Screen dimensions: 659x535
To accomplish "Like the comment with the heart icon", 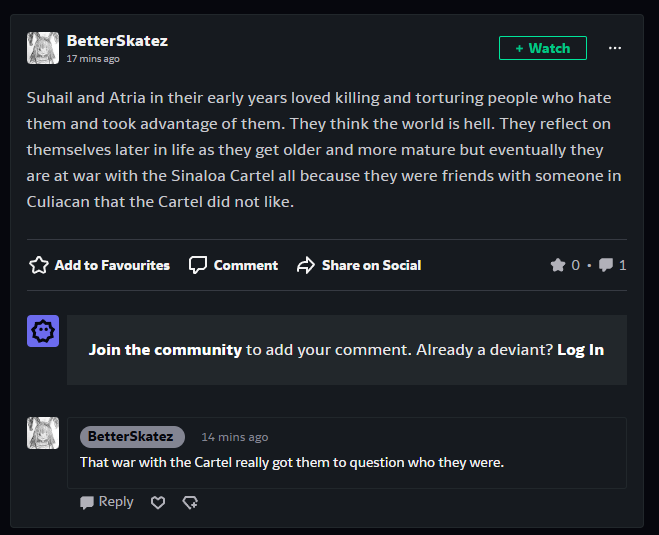I will (x=158, y=502).
